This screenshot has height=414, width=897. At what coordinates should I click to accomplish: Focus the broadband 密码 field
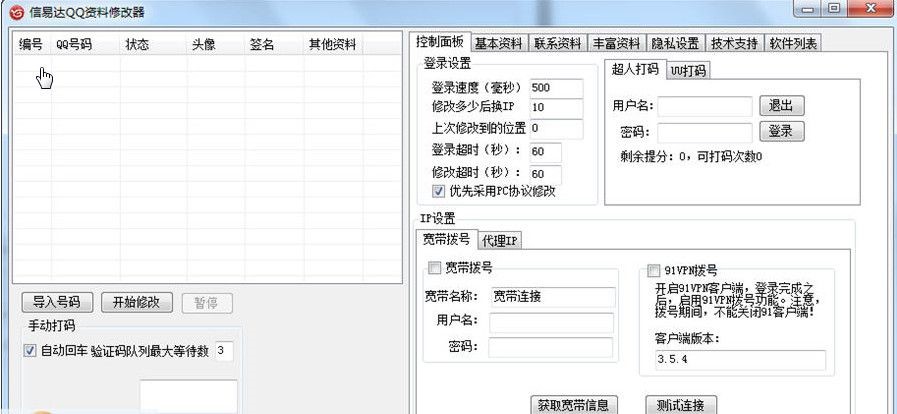(x=550, y=348)
